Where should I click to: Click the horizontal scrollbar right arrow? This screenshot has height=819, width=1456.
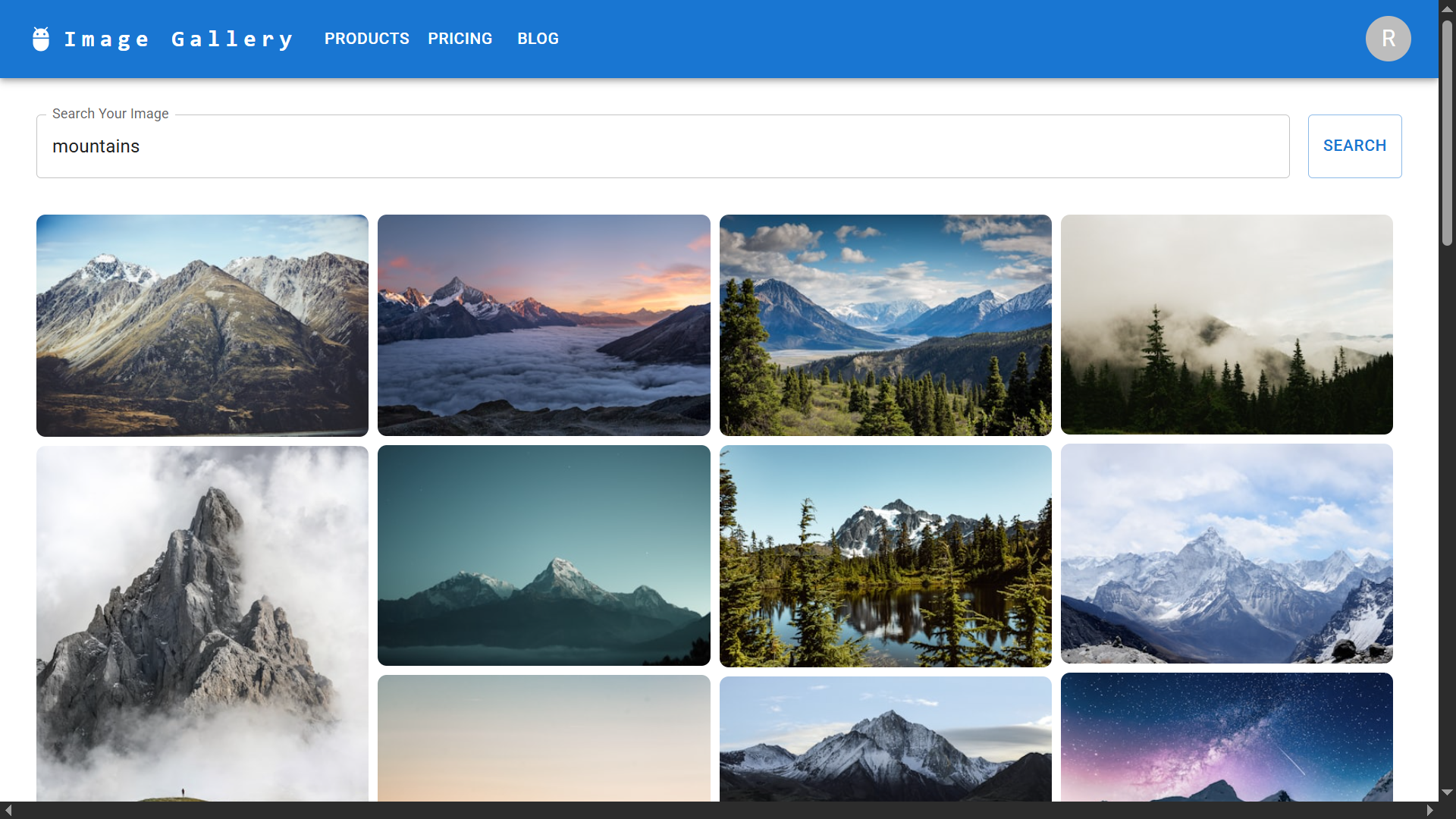pos(1429,811)
